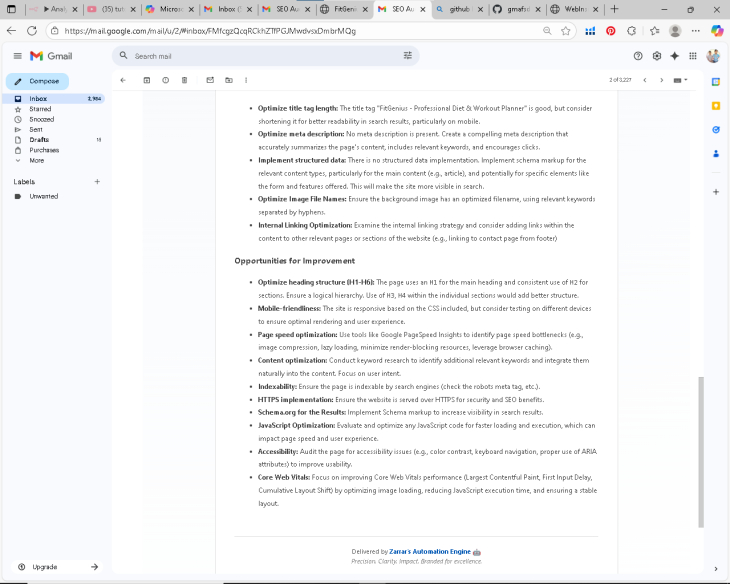Archive the open email
Screen dimensions: 730x584
[x=147, y=80]
